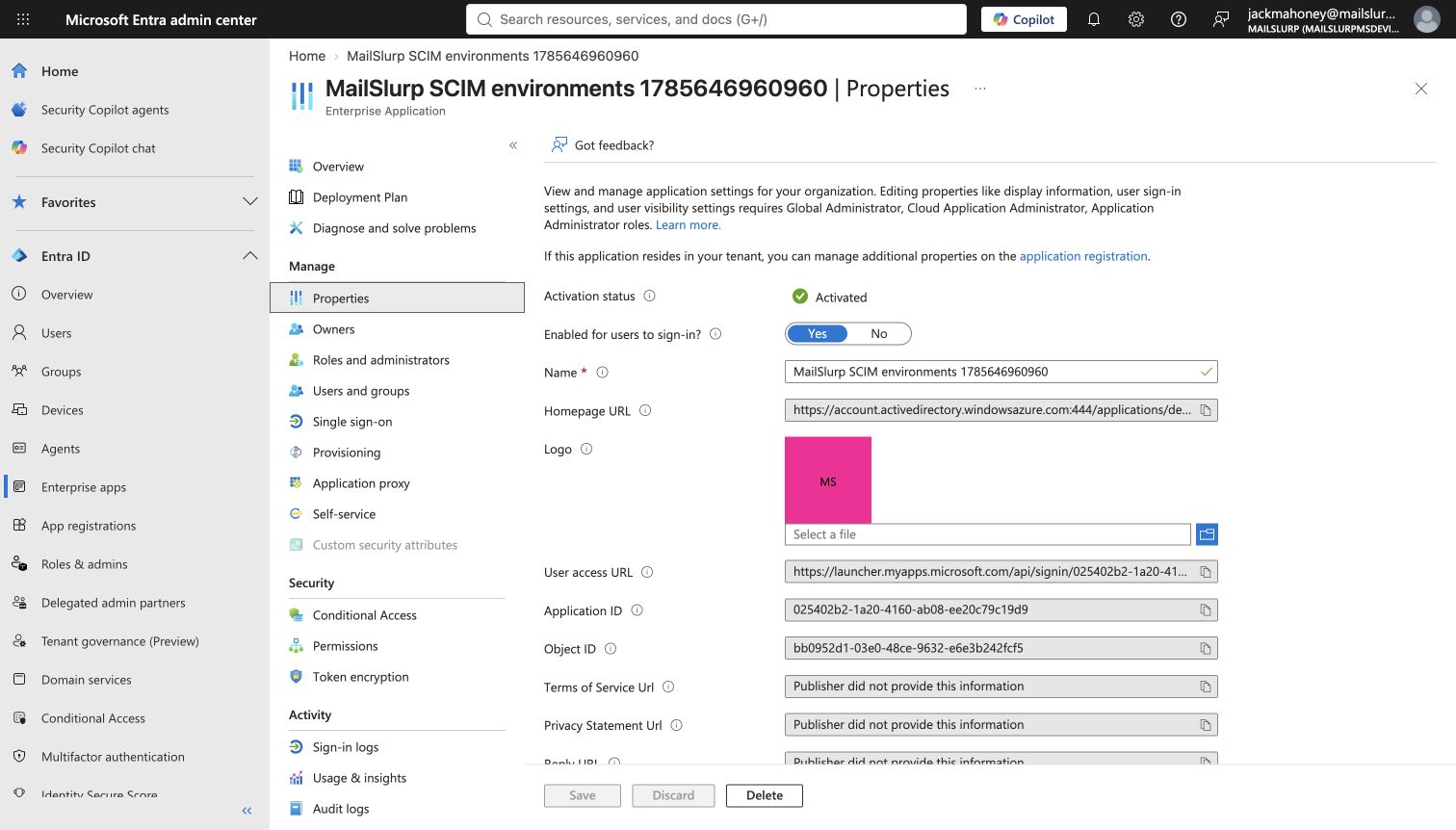1456x830 pixels.
Task: Expand the Favorites section
Action: (x=250, y=202)
